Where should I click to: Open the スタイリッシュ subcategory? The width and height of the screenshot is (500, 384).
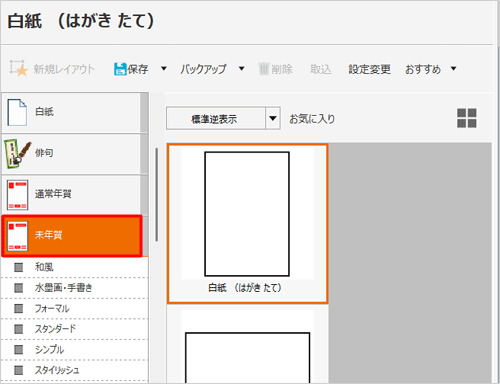point(75,370)
